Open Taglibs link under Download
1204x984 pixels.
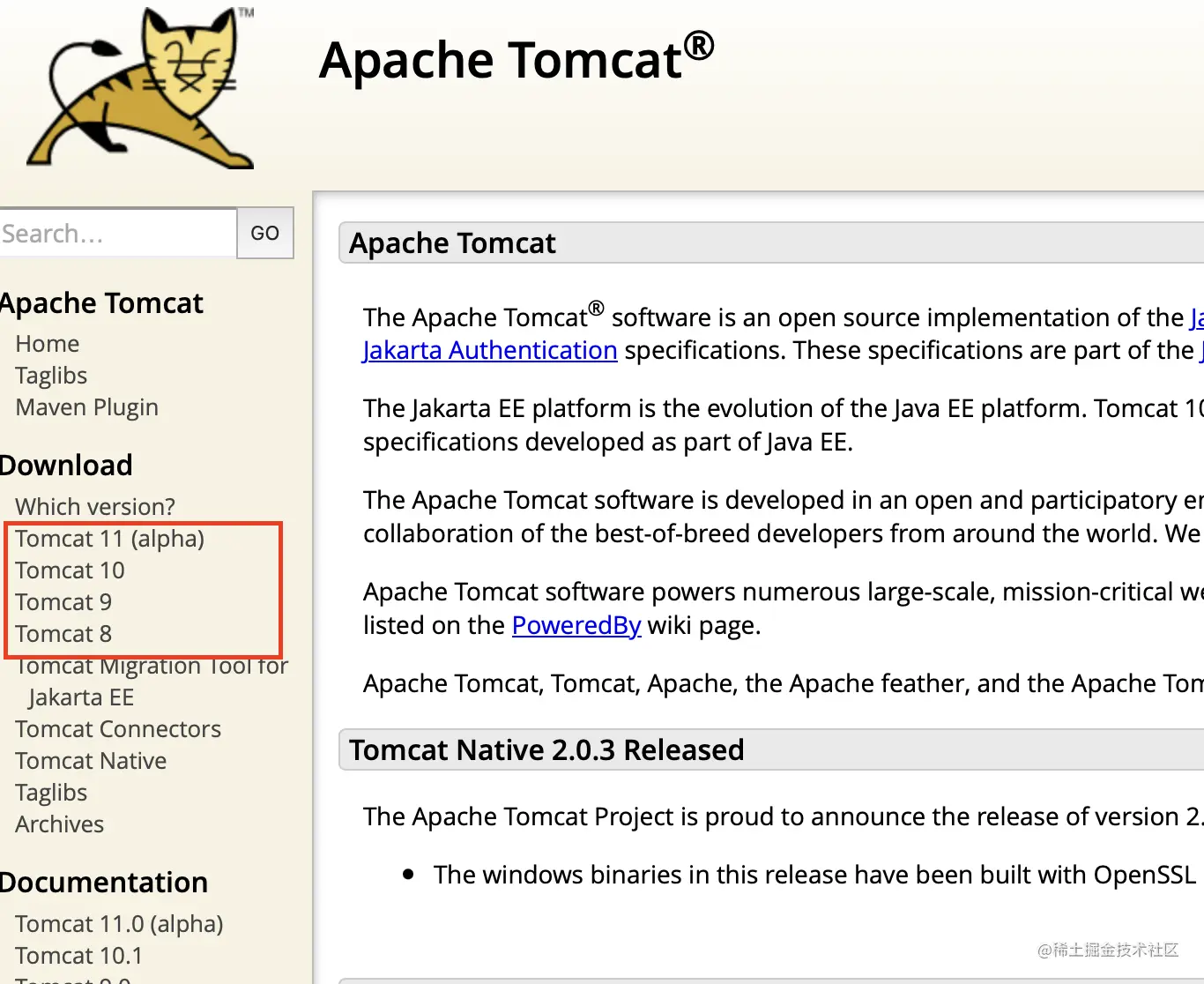(51, 793)
